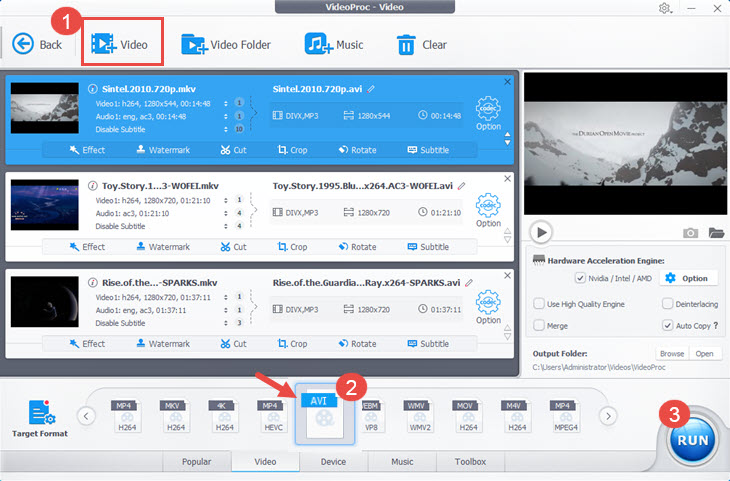730x481 pixels.
Task: Toggle Nvidia / Intel / AMD checkbox
Action: tap(580, 278)
